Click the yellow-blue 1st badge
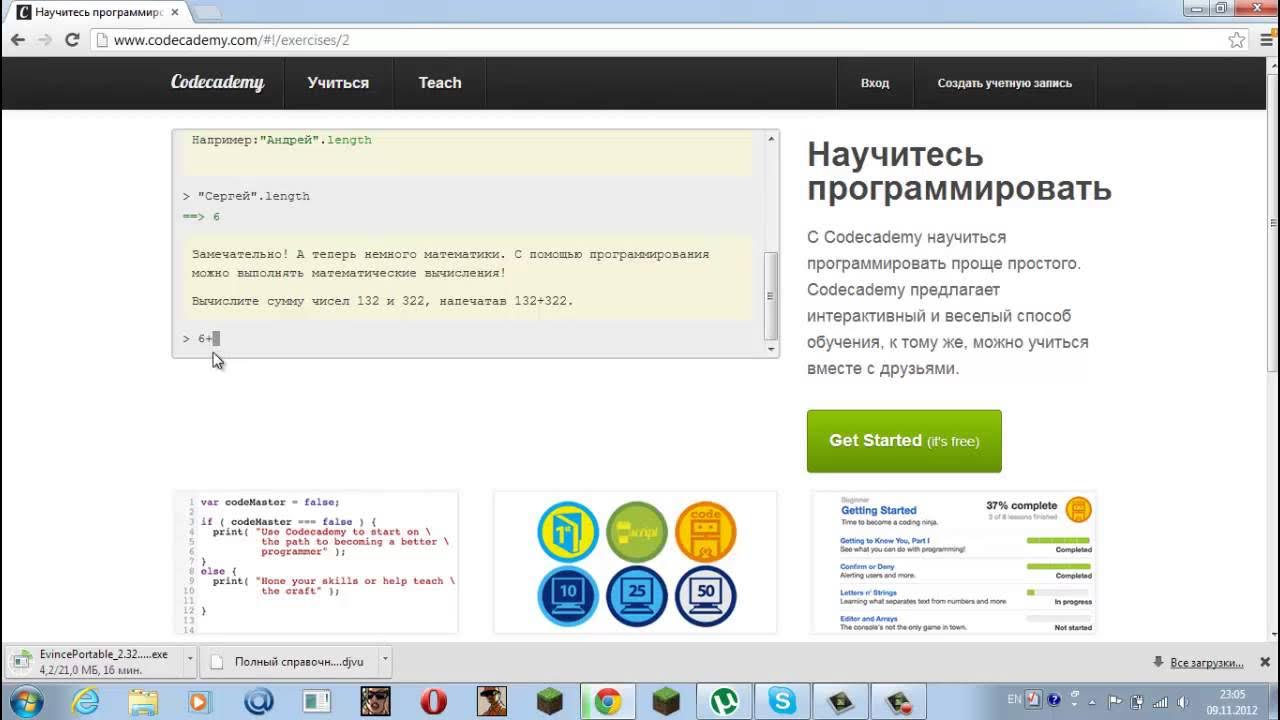The image size is (1280, 720). click(x=567, y=531)
